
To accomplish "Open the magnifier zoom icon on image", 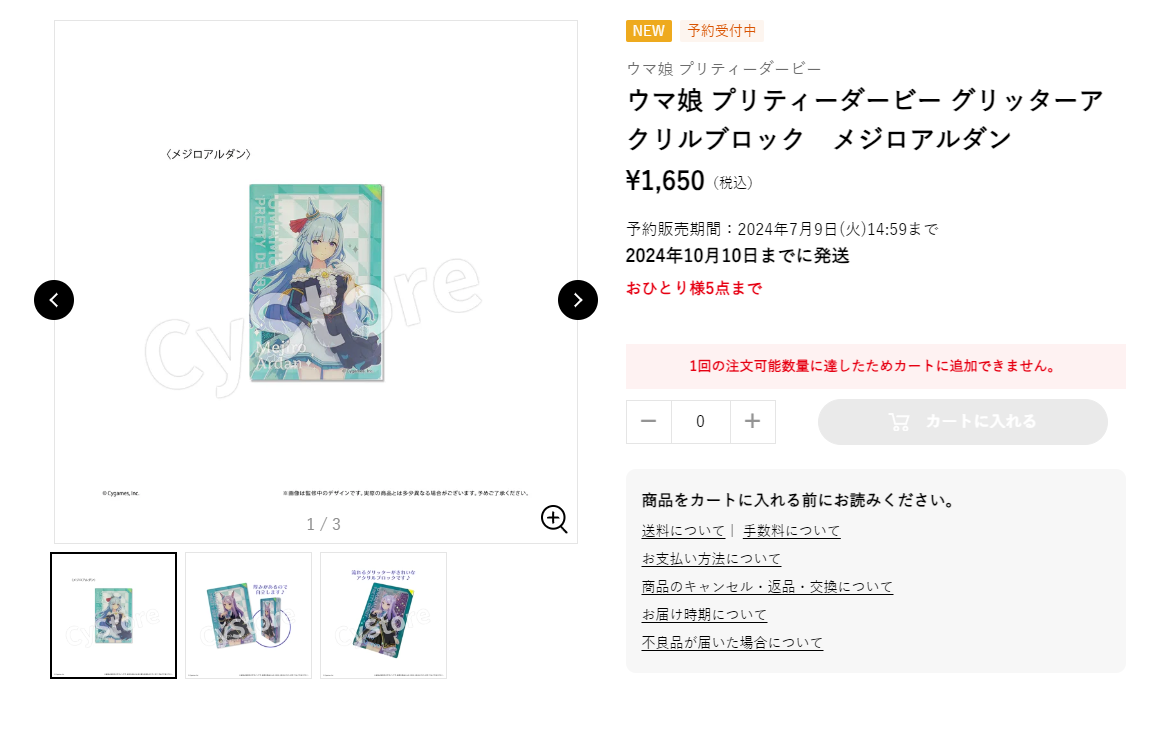I will click(x=554, y=519).
